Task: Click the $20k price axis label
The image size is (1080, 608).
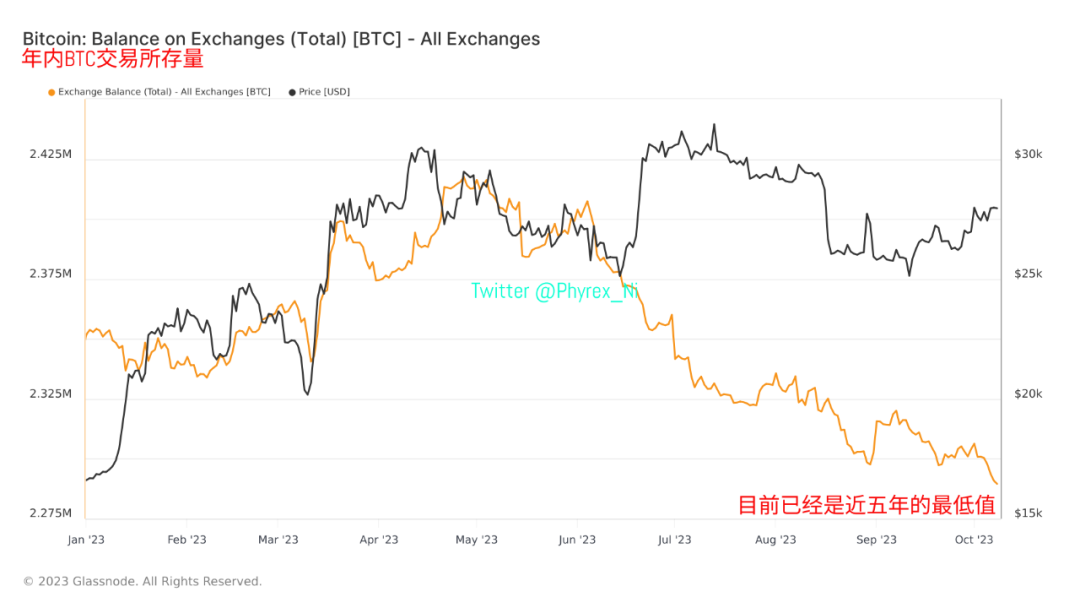Action: click(1028, 394)
